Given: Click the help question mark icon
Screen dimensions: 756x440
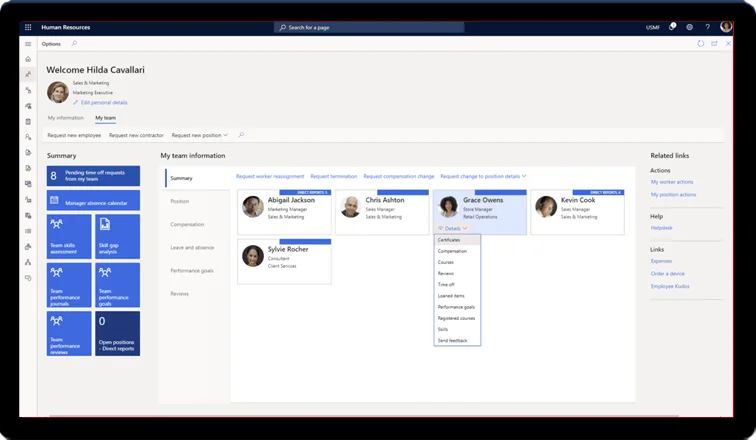Looking at the screenshot, I should tap(707, 27).
